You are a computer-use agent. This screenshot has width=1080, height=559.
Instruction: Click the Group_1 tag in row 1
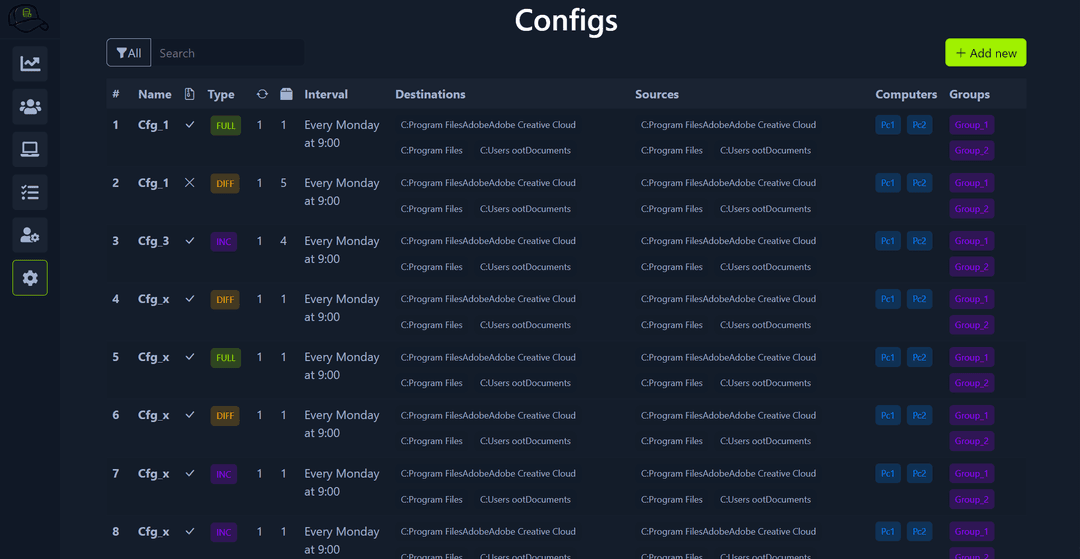click(971, 125)
